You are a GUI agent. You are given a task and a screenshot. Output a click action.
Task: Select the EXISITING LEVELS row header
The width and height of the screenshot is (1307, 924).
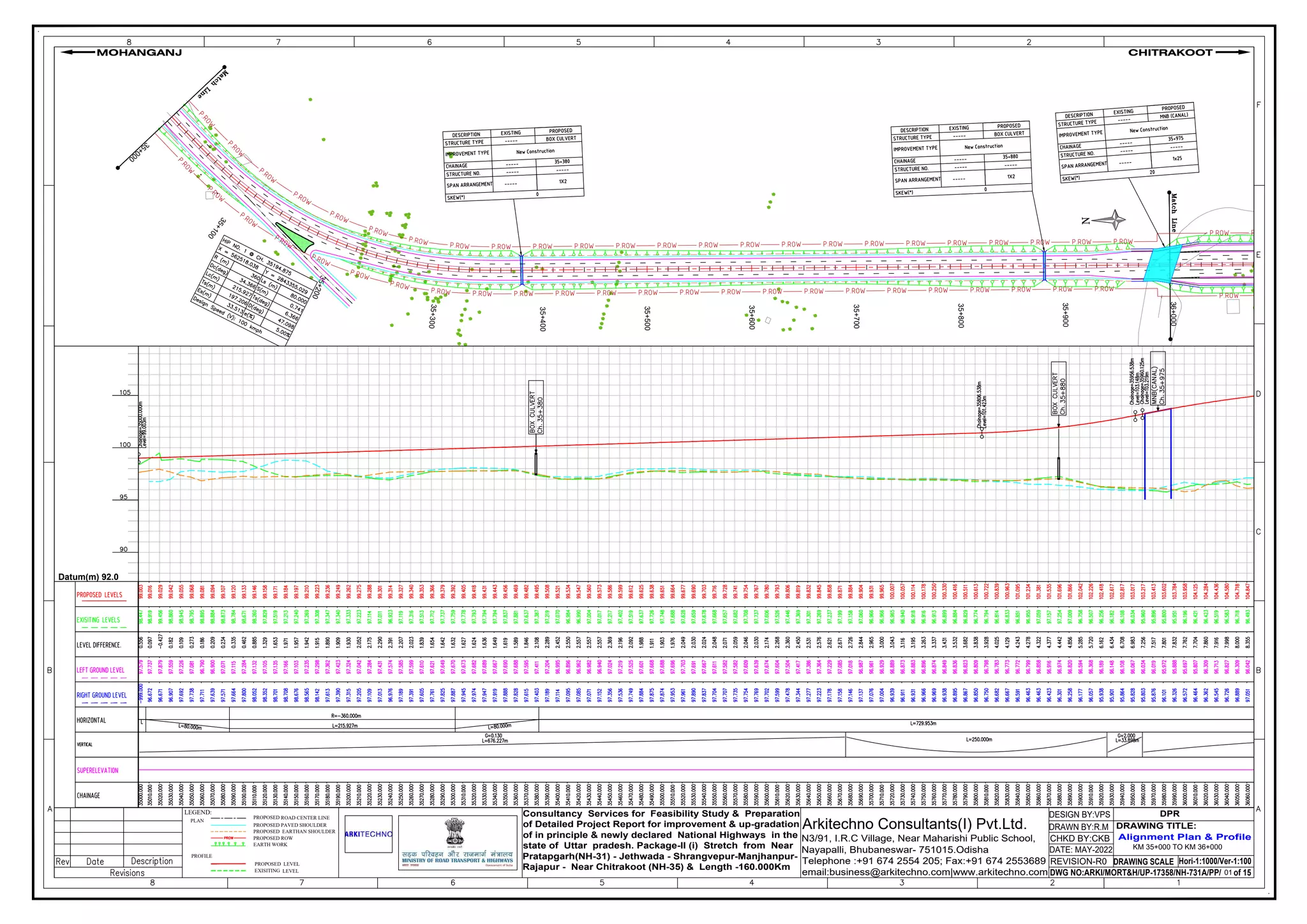pos(98,620)
